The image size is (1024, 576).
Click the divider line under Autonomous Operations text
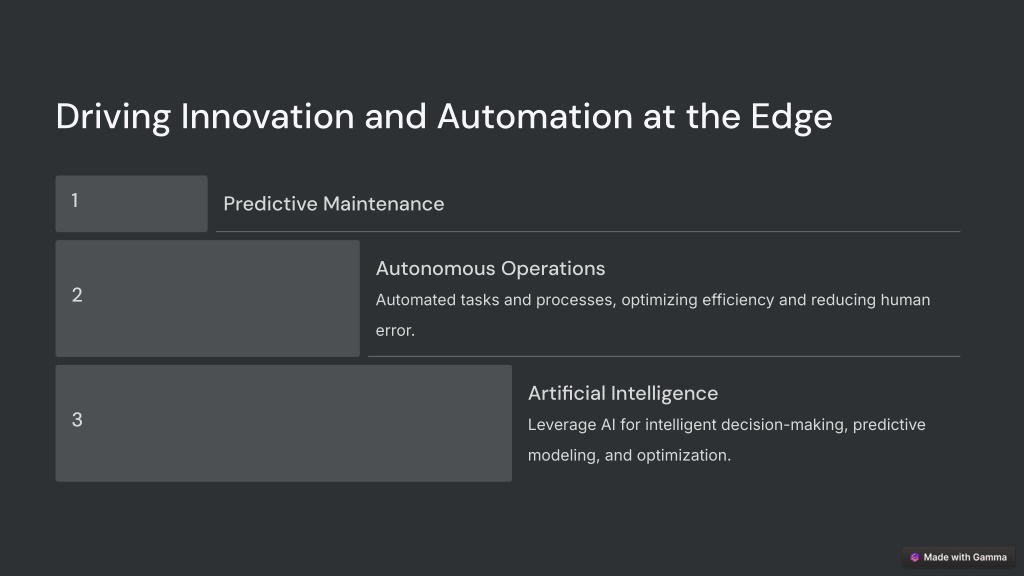[x=664, y=356]
